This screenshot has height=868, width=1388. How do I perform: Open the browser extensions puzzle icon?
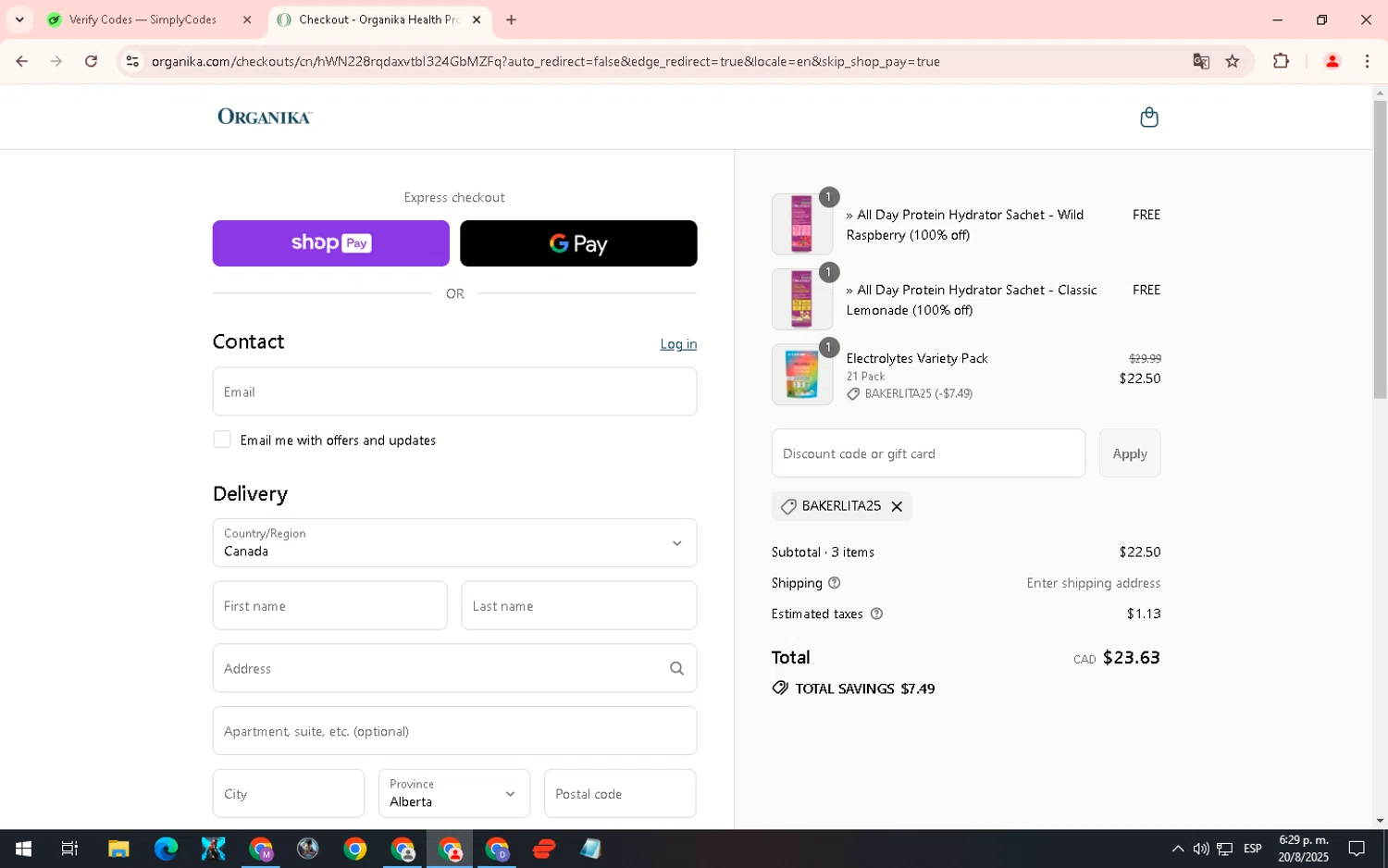tap(1281, 61)
